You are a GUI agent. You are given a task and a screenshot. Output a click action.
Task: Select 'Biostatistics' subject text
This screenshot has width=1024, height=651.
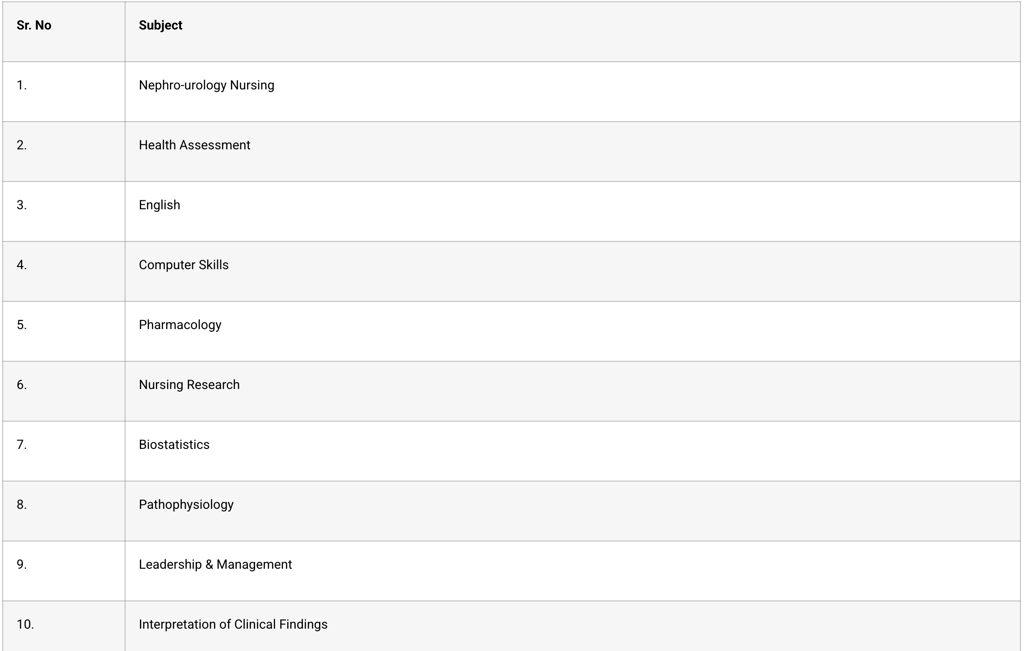[174, 445]
